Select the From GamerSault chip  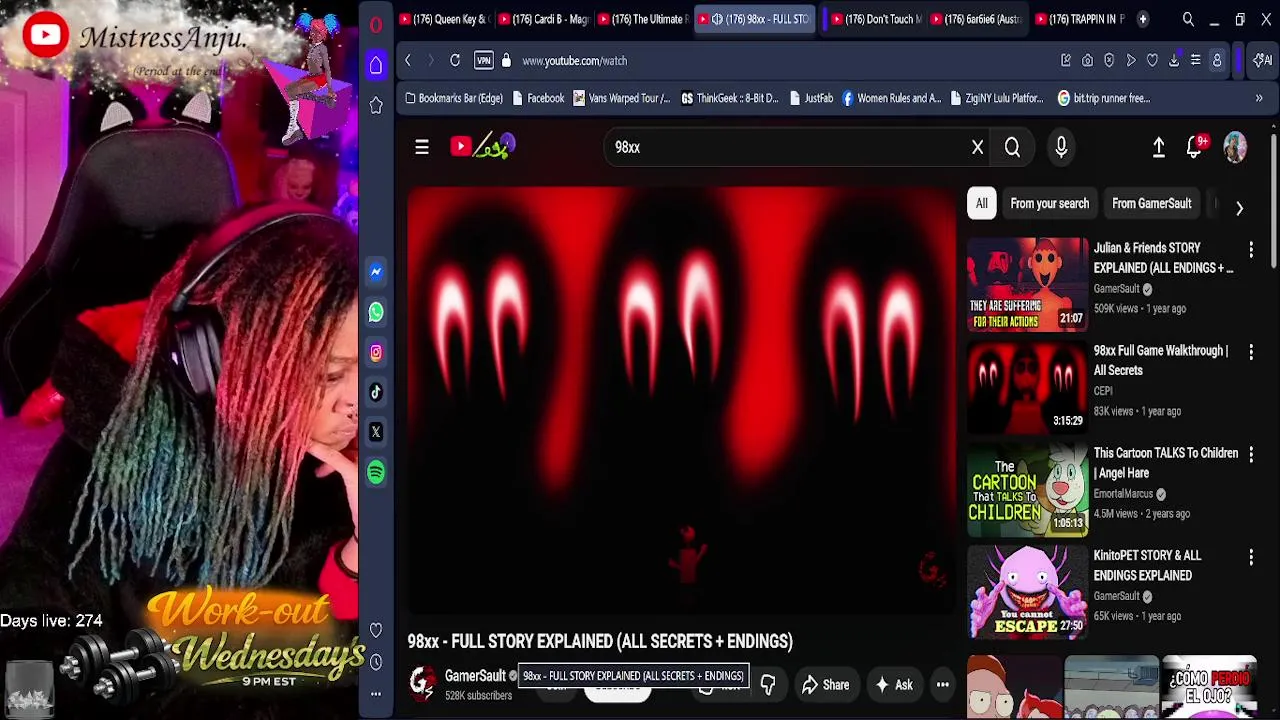tap(1151, 203)
